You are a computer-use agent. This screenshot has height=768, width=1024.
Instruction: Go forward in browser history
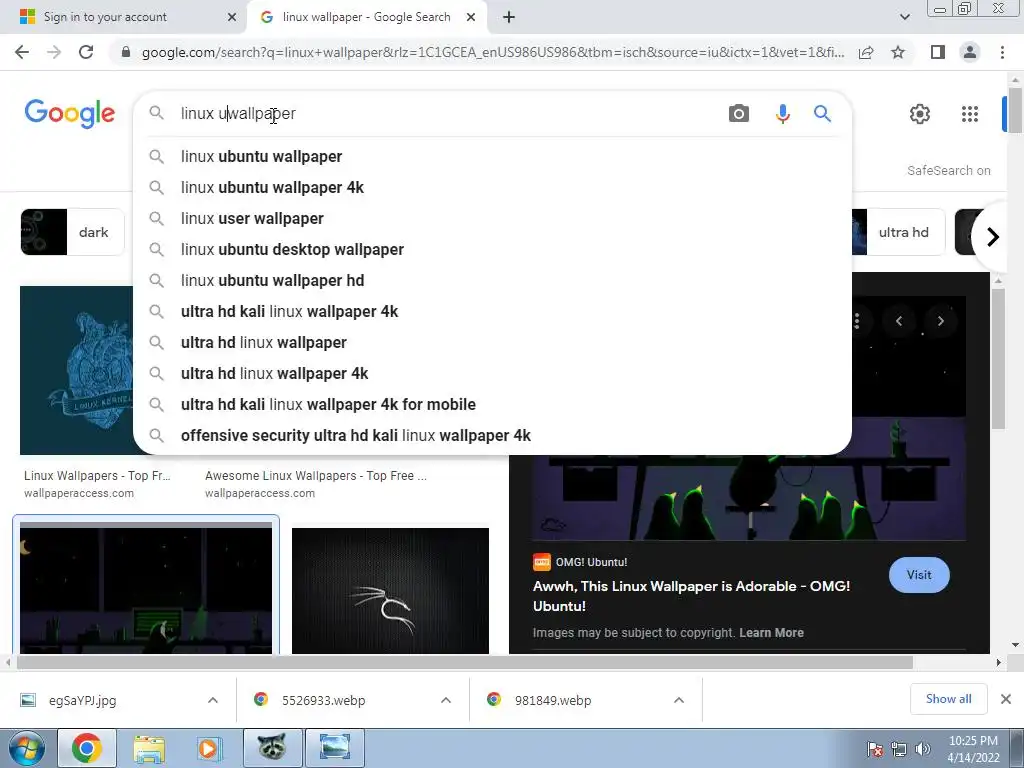click(54, 52)
